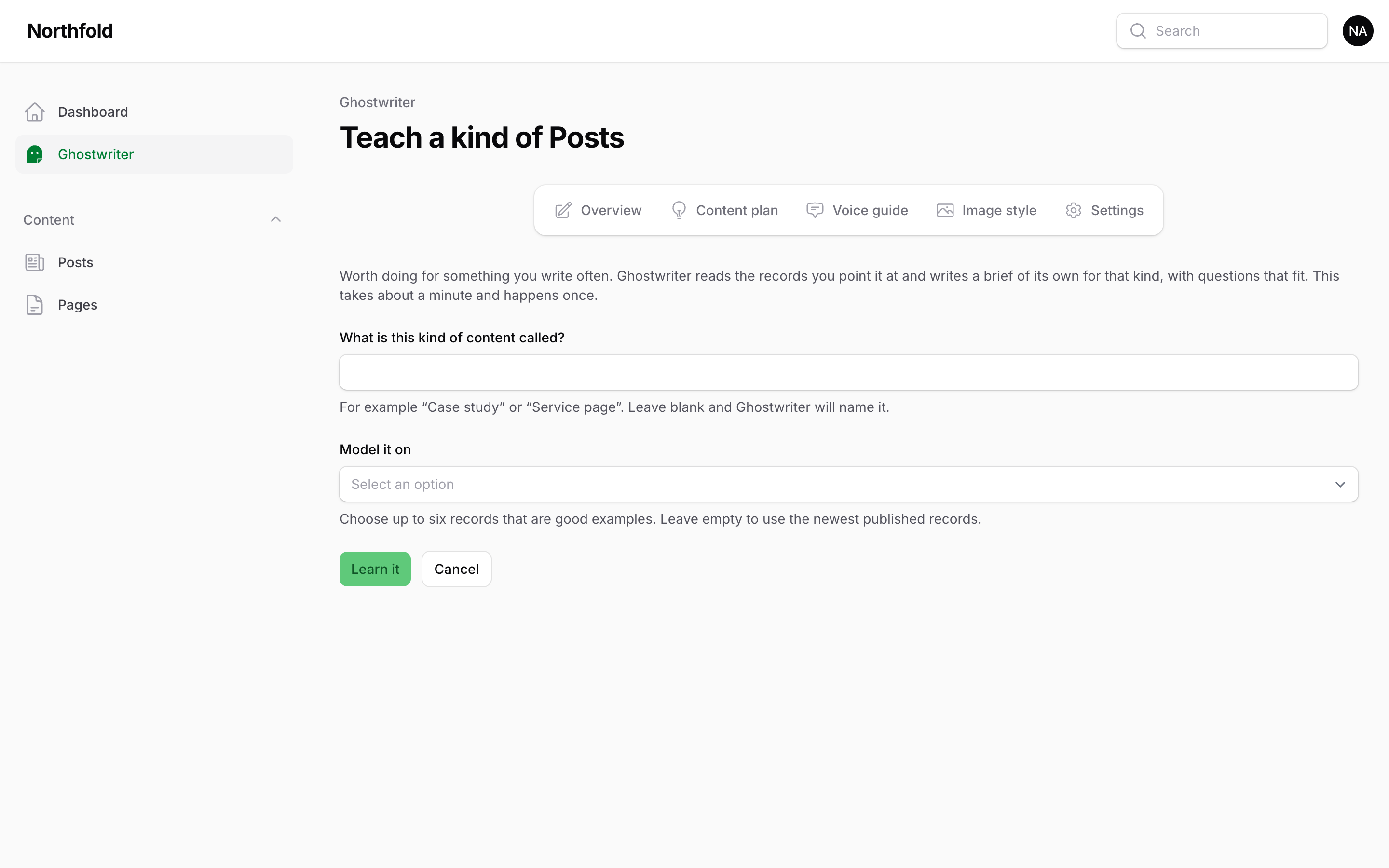1389x868 pixels.
Task: Switch to the Settings tab
Action: [x=1104, y=210]
